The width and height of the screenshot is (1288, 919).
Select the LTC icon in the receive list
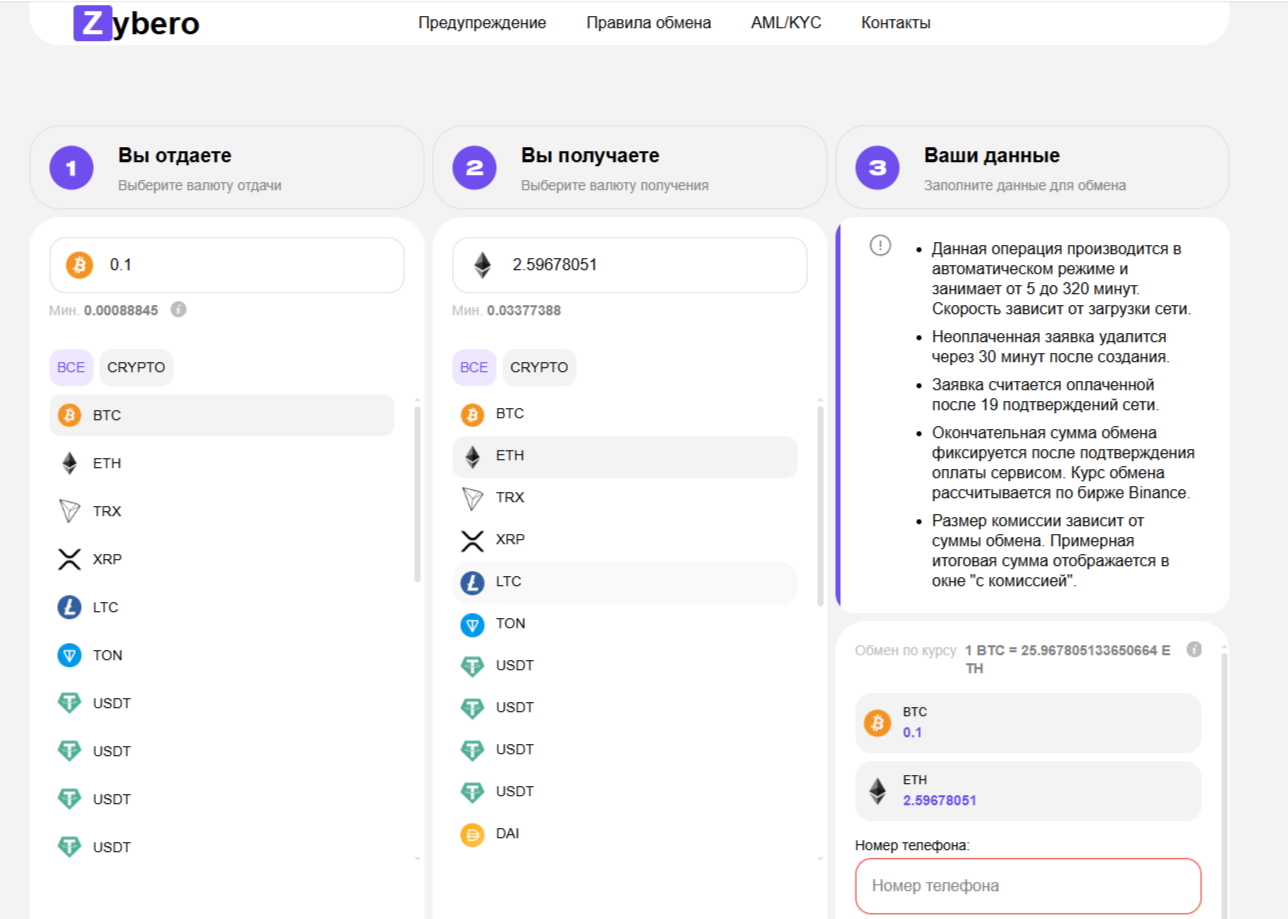tap(472, 582)
